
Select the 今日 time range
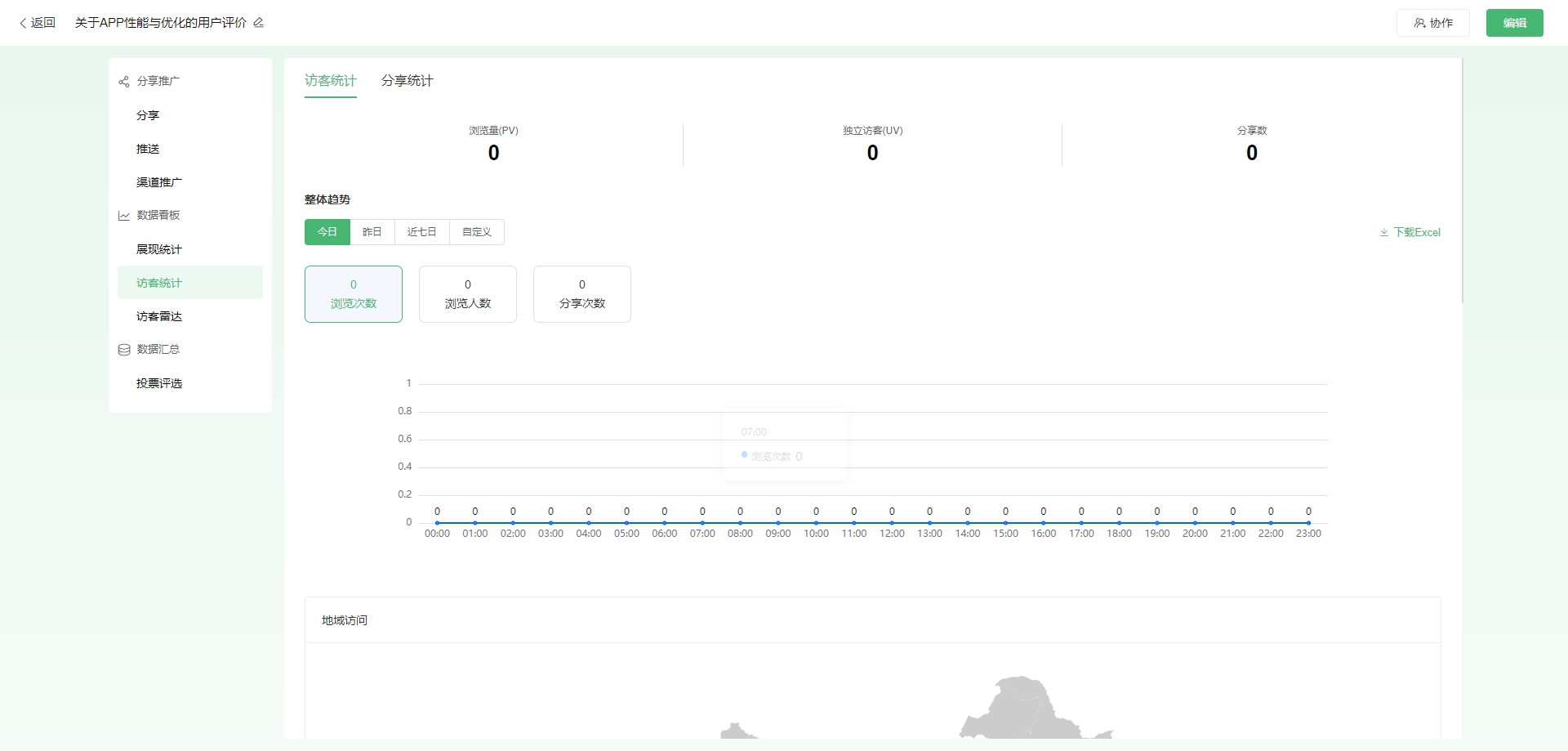327,232
